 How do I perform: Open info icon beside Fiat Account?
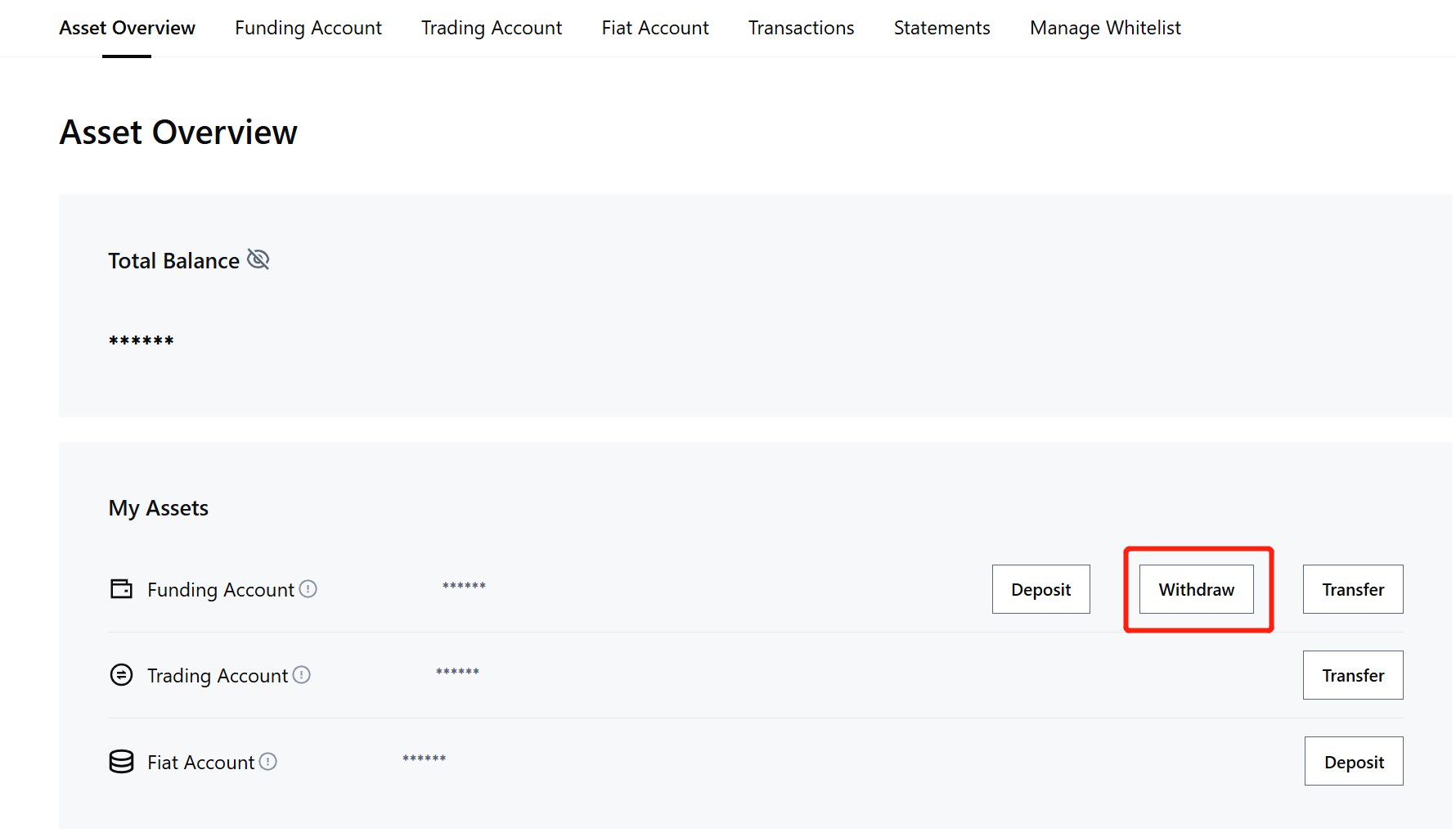coord(268,762)
